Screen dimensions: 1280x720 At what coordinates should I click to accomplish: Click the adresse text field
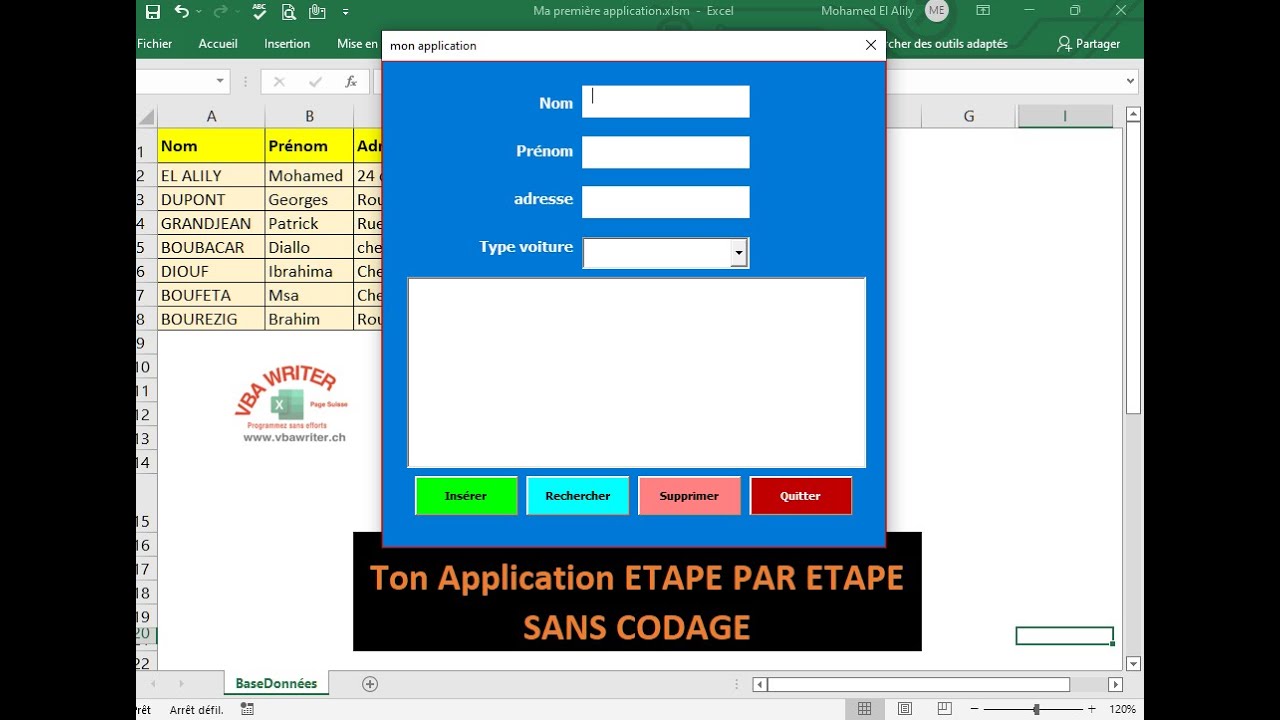tap(666, 202)
